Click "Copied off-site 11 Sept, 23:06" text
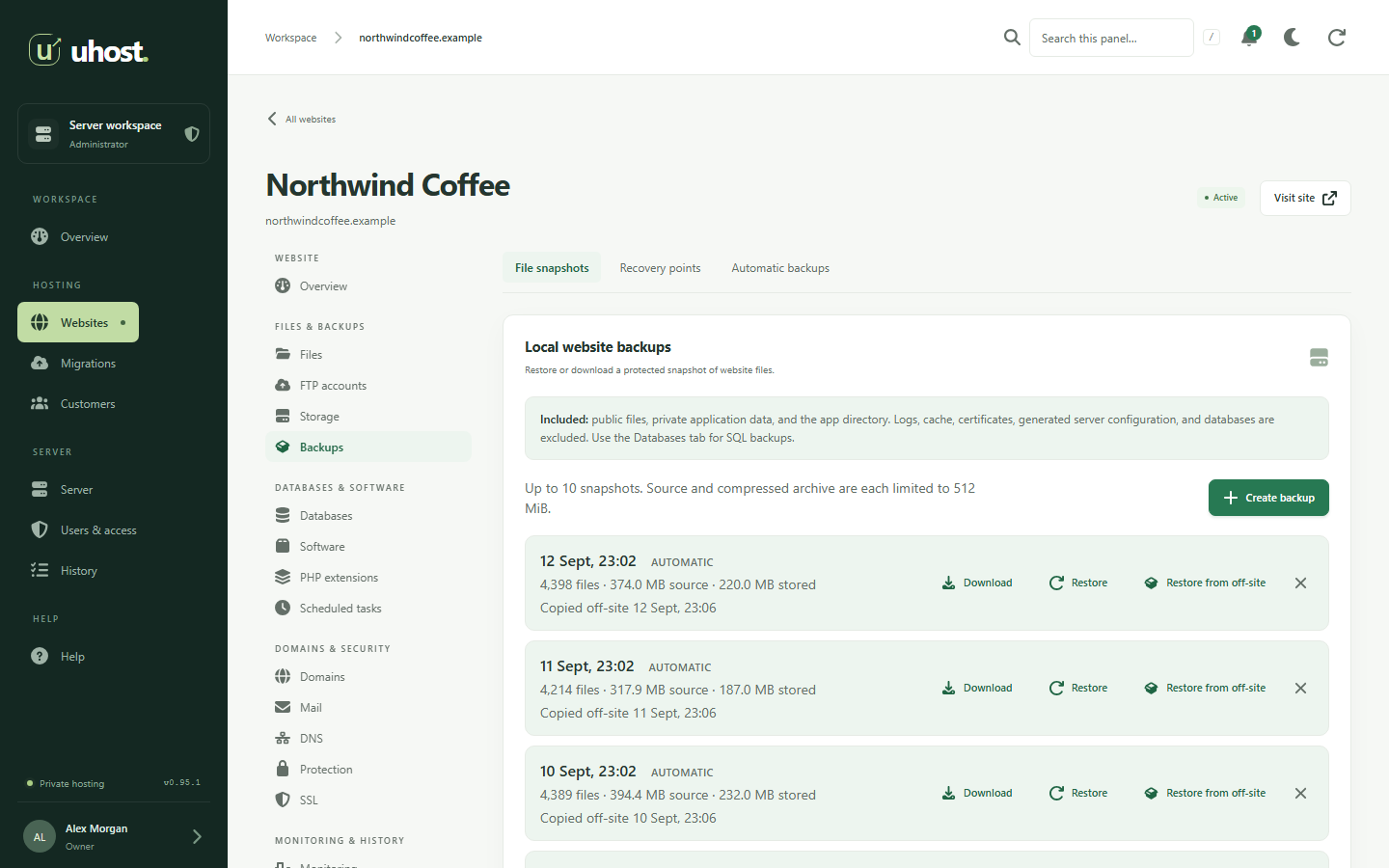 coord(628,714)
